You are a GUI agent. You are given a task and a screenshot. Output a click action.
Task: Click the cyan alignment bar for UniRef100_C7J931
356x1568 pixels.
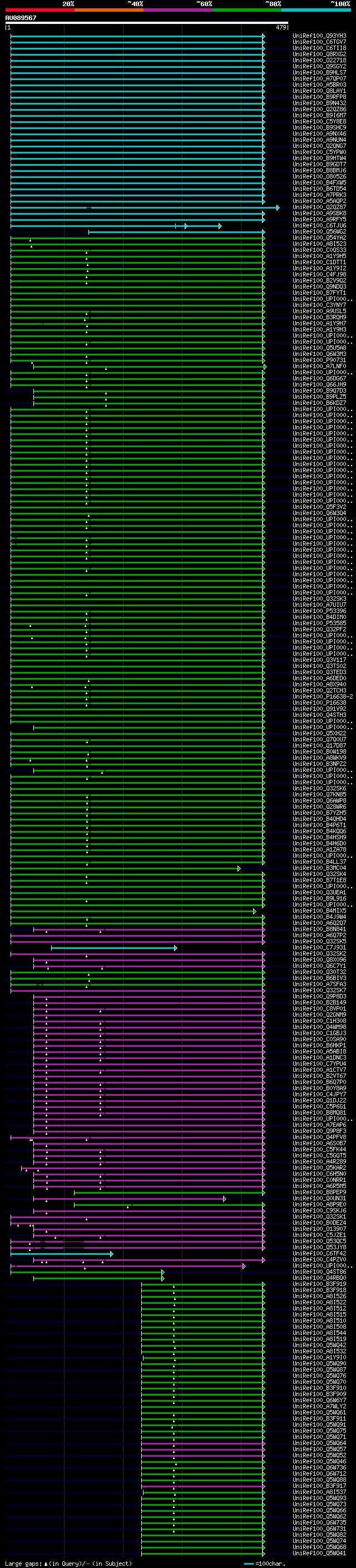point(115,948)
